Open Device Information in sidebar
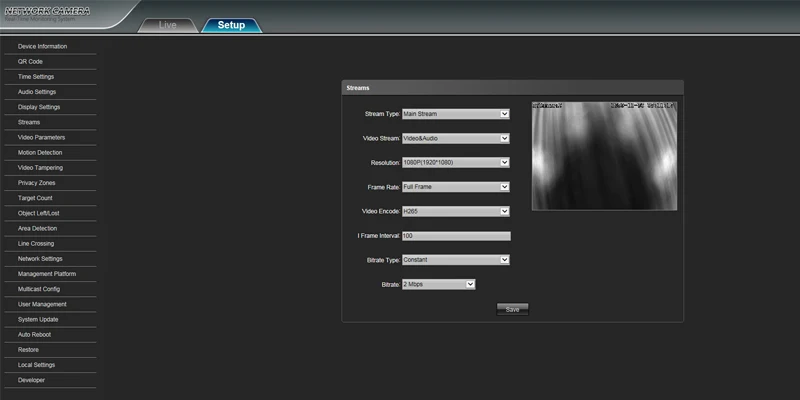Image resolution: width=800 pixels, height=400 pixels. pos(42,46)
